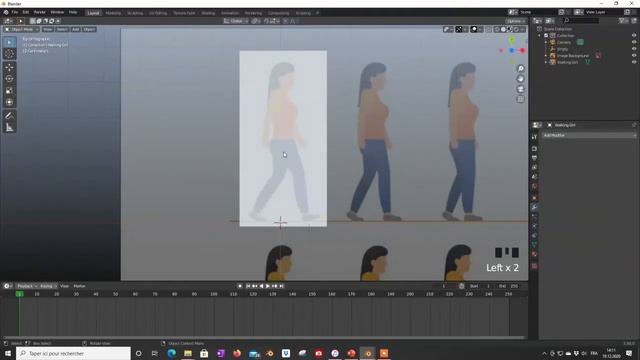Click the Zoom view magnifier in viewport
Screen dimensions: 640x360
pos(520,69)
